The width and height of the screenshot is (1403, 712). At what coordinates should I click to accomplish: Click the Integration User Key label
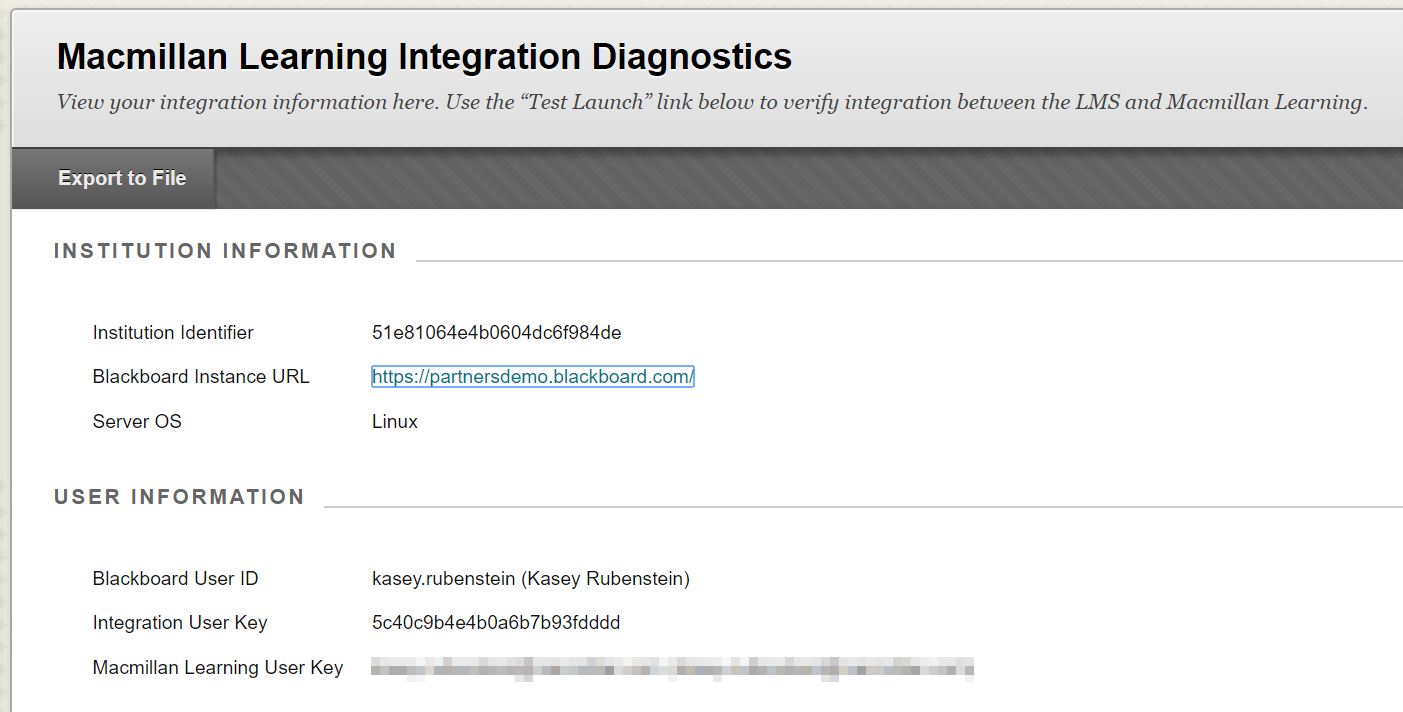coord(180,623)
